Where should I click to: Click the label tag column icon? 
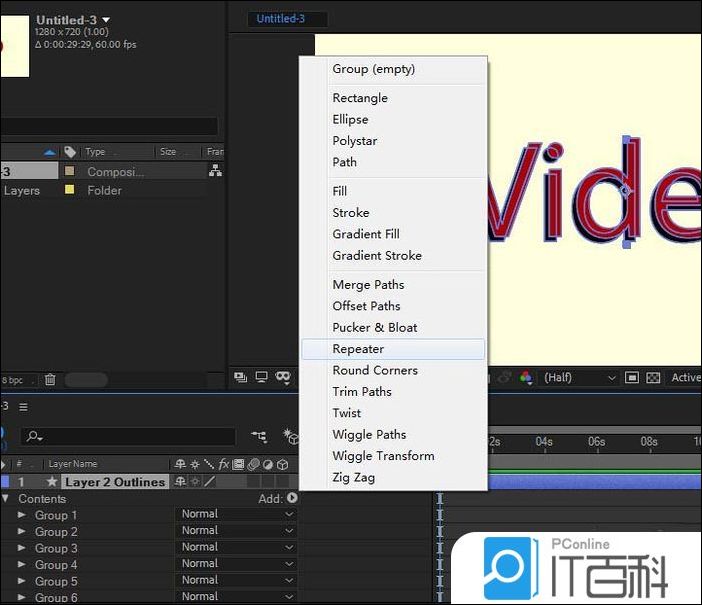pyautogui.click(x=70, y=152)
